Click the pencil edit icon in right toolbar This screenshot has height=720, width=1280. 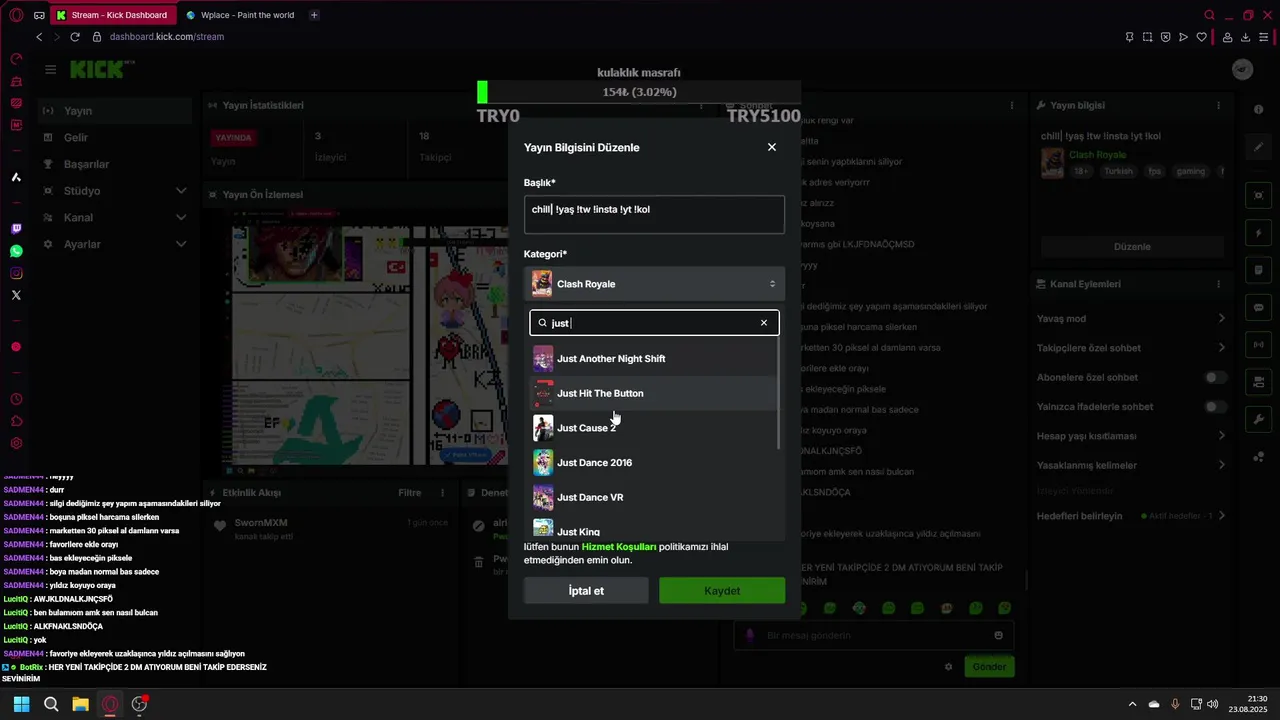pyautogui.click(x=1259, y=147)
